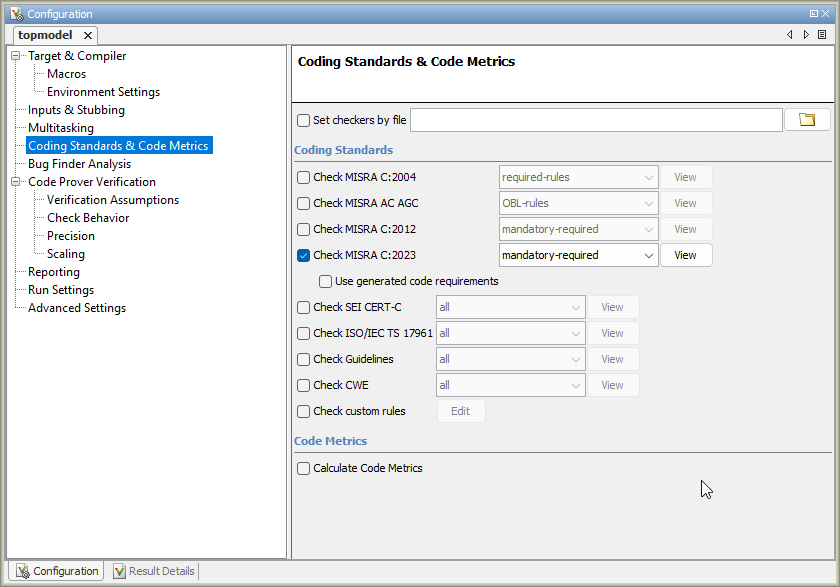Click View button for SEI CERT-C
Screen dimensions: 840x587
612,307
